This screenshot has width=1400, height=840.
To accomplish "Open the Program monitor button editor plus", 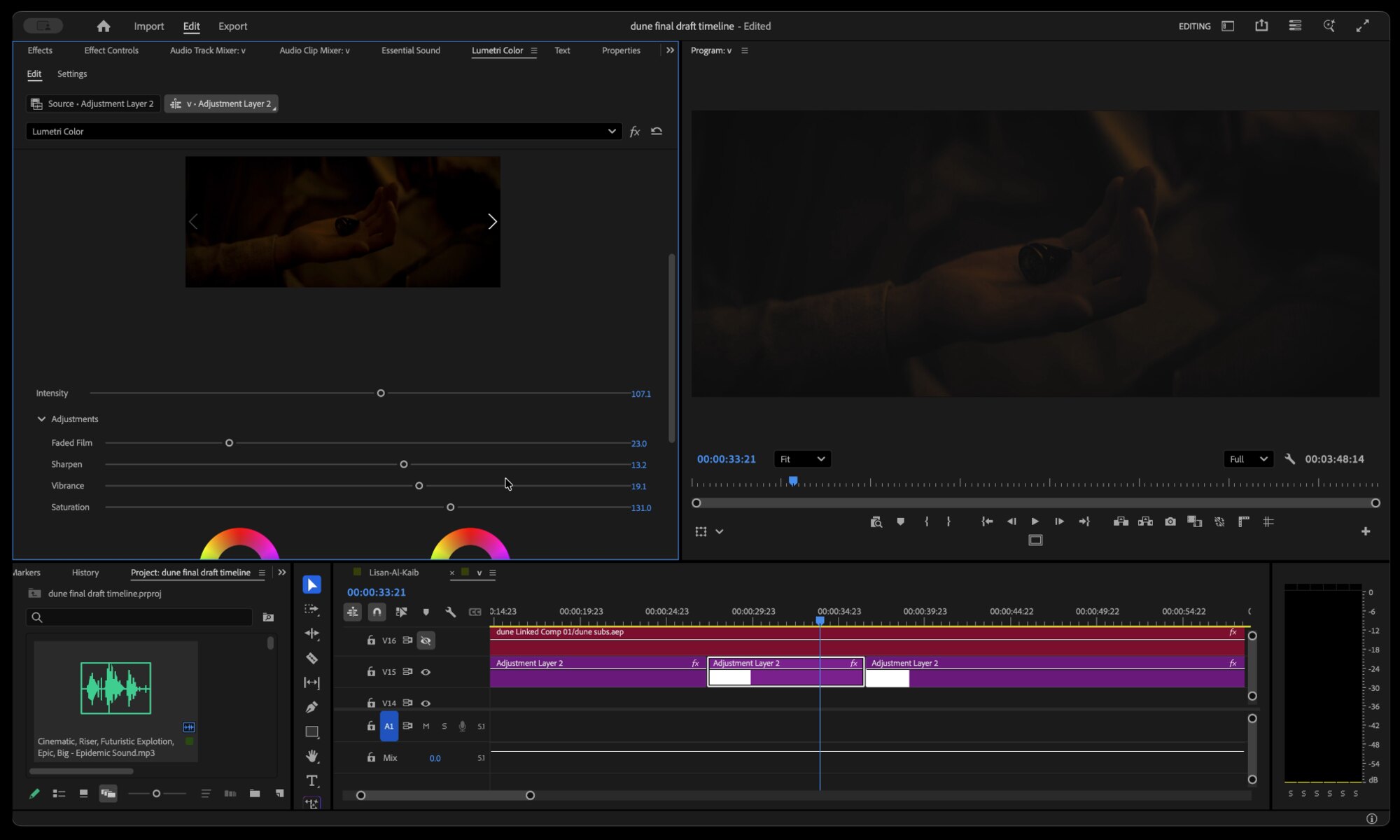I will (1366, 531).
